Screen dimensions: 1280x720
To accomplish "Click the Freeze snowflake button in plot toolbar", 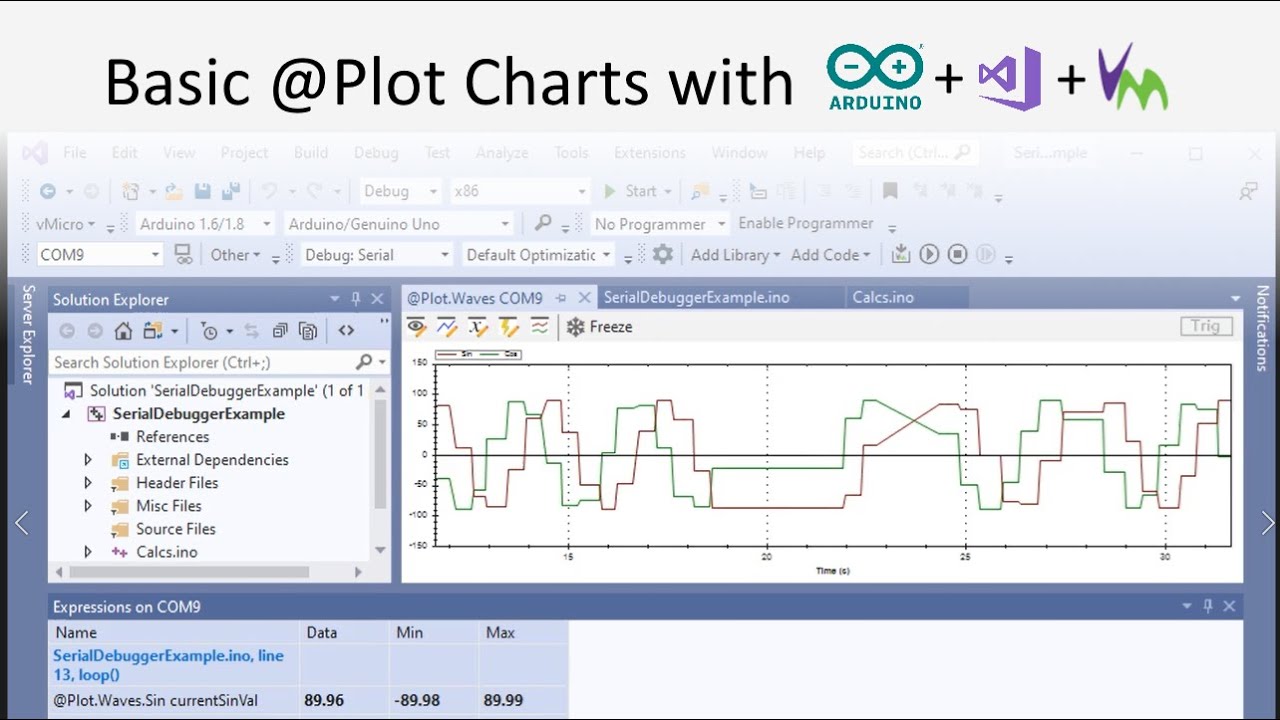I will [599, 327].
